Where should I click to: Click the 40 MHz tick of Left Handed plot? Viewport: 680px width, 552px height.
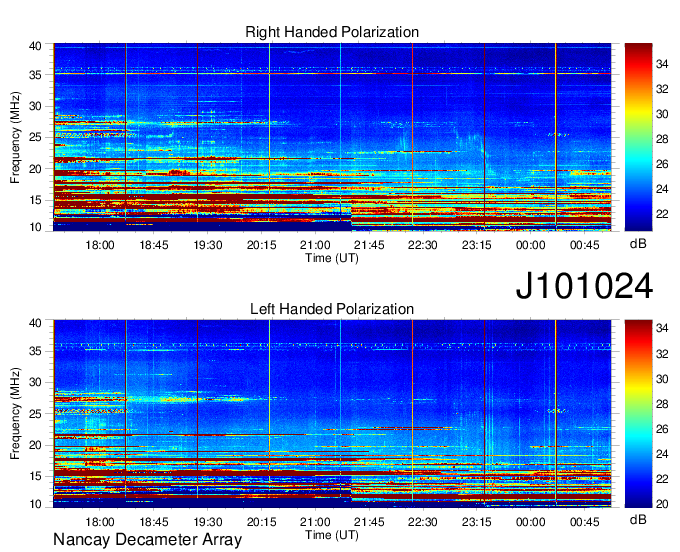[x=35, y=323]
